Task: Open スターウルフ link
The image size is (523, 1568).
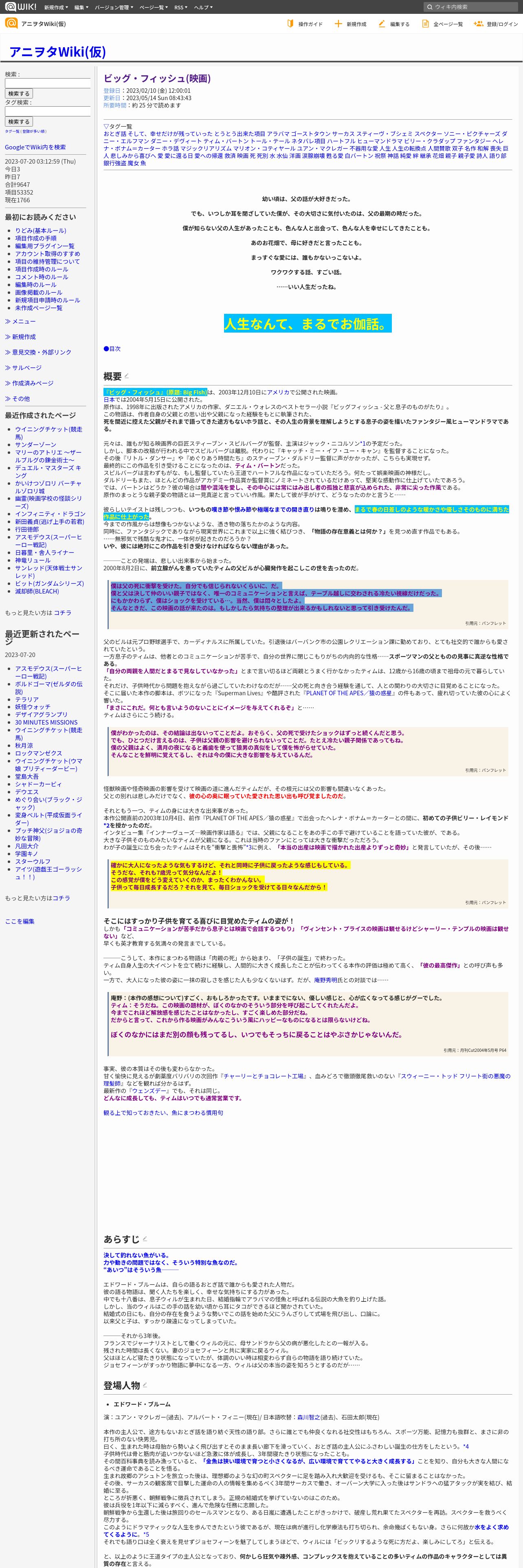Action: [33, 862]
